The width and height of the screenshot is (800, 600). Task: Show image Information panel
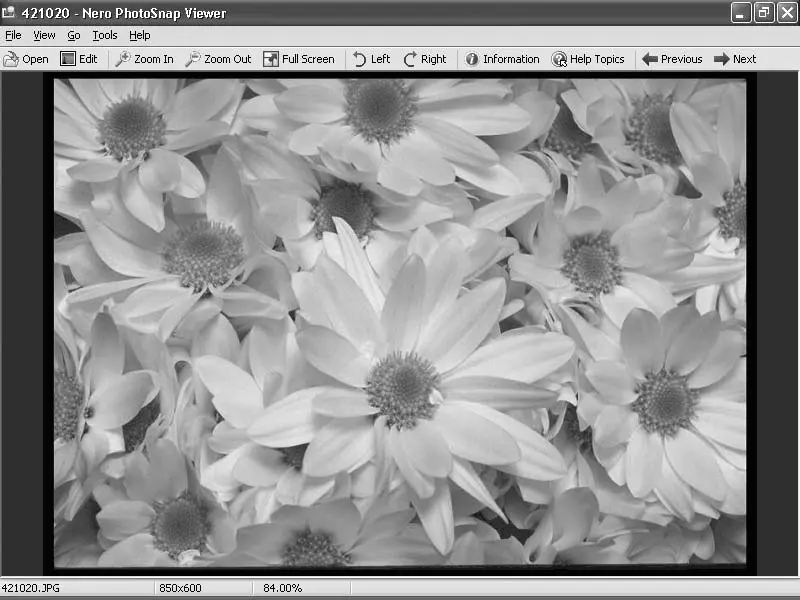click(x=501, y=59)
